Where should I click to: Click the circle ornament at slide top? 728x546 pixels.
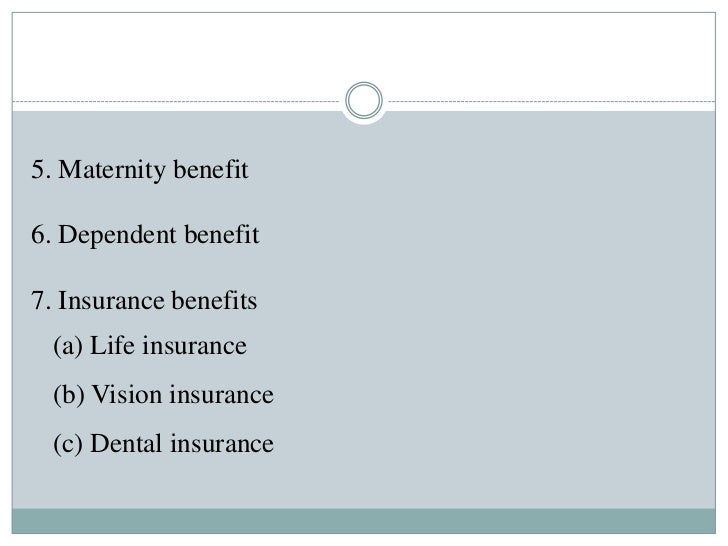click(364, 100)
